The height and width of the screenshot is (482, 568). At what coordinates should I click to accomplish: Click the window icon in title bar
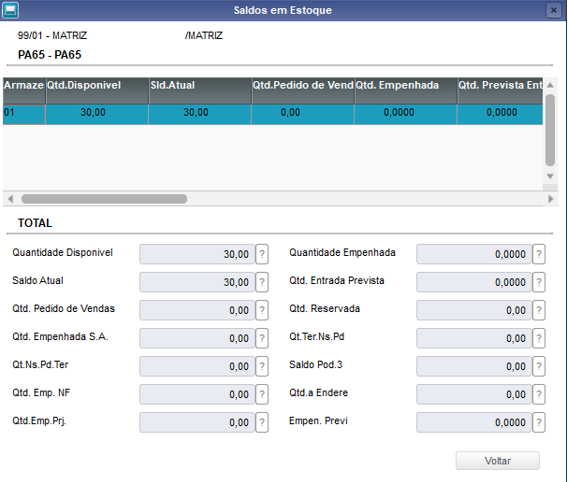pyautogui.click(x=11, y=10)
